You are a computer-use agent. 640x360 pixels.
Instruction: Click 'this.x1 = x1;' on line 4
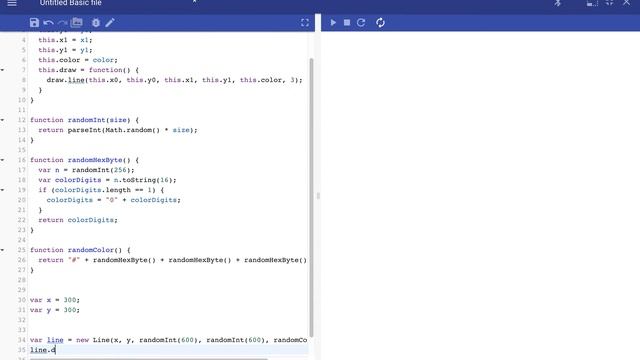pos(65,40)
